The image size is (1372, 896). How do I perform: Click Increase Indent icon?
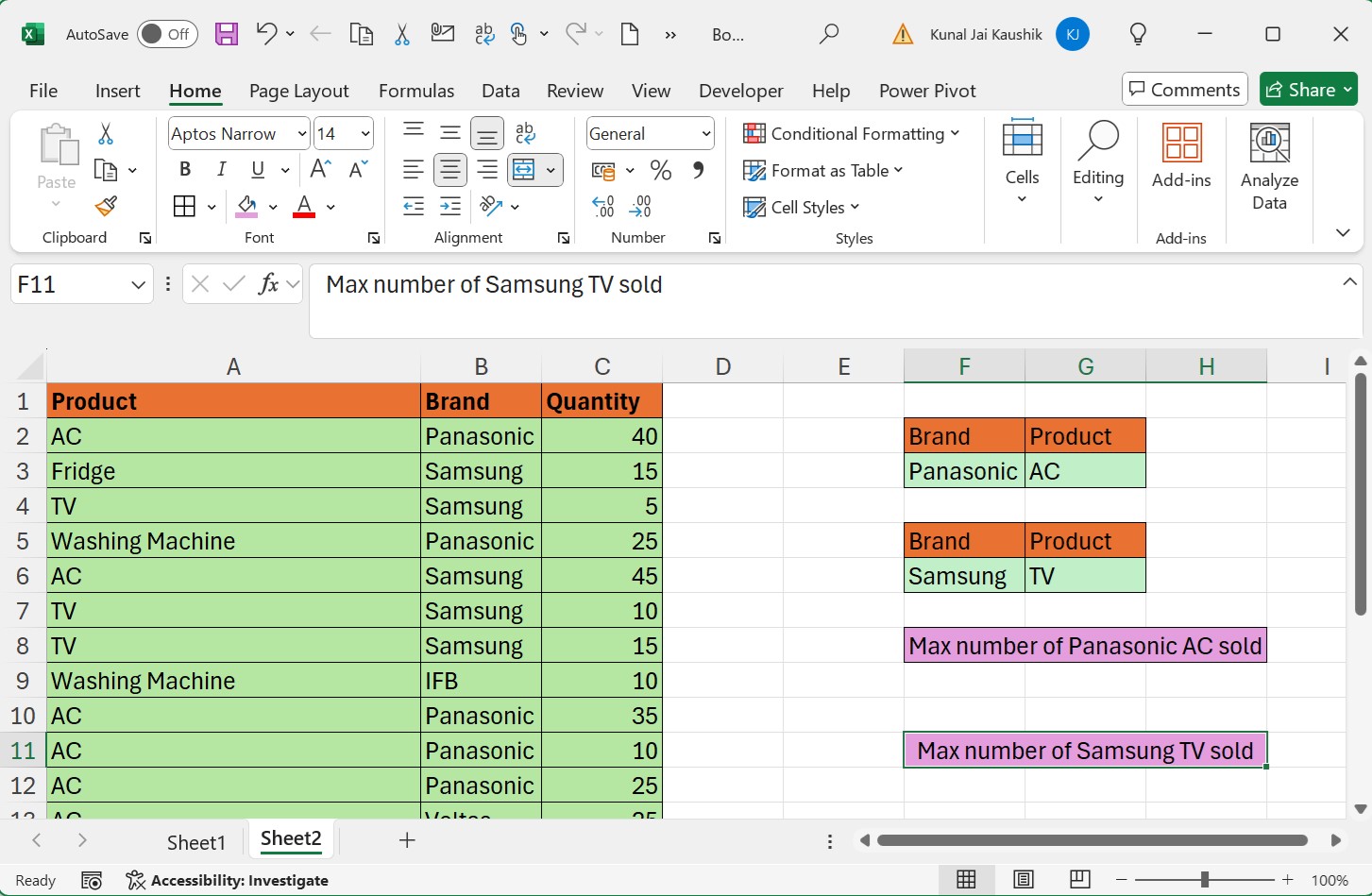(450, 207)
